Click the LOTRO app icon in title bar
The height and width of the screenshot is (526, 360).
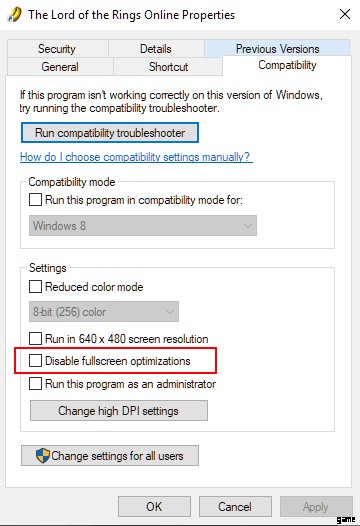click(14, 15)
